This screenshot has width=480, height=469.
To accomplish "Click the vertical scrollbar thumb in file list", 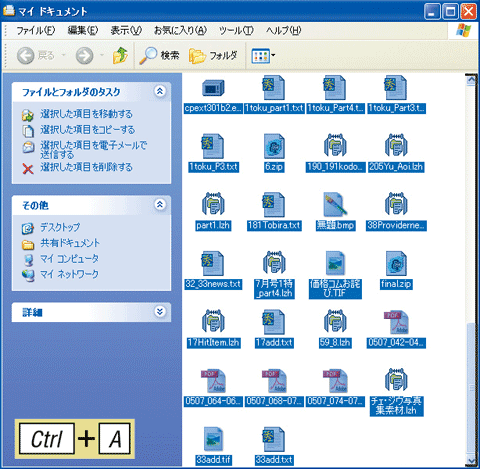I will (x=471, y=388).
